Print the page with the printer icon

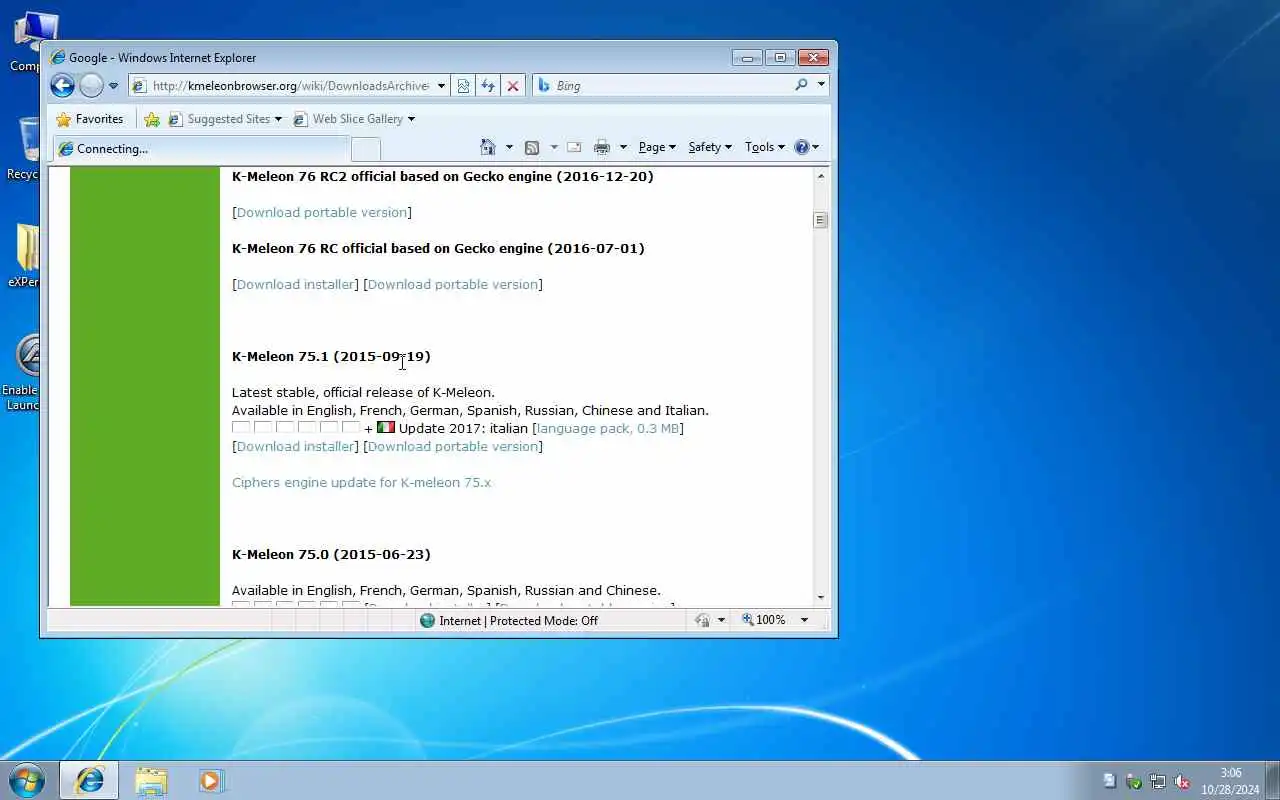pos(601,147)
